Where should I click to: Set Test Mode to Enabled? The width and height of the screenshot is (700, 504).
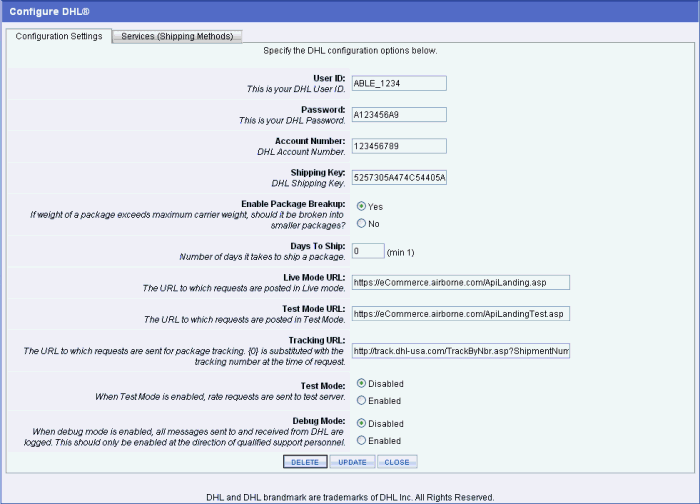coord(361,400)
